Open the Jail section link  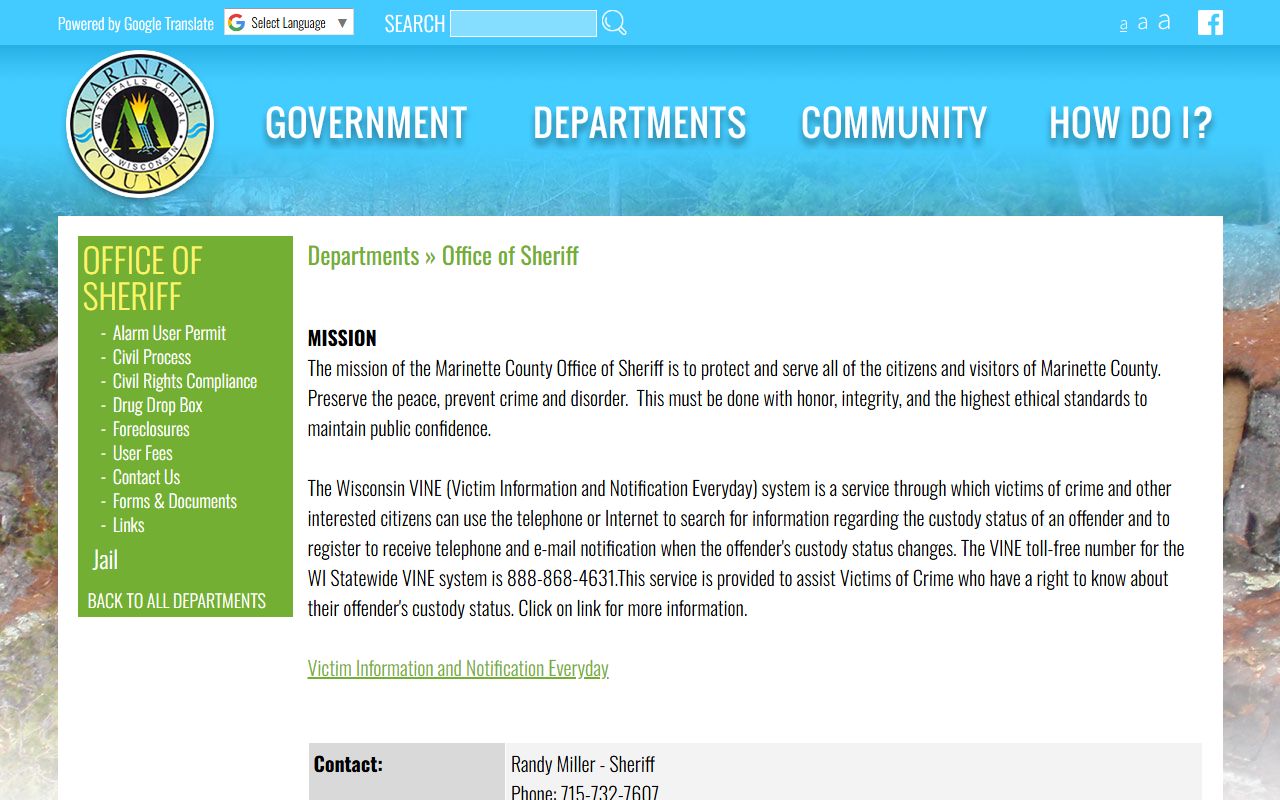click(x=105, y=560)
